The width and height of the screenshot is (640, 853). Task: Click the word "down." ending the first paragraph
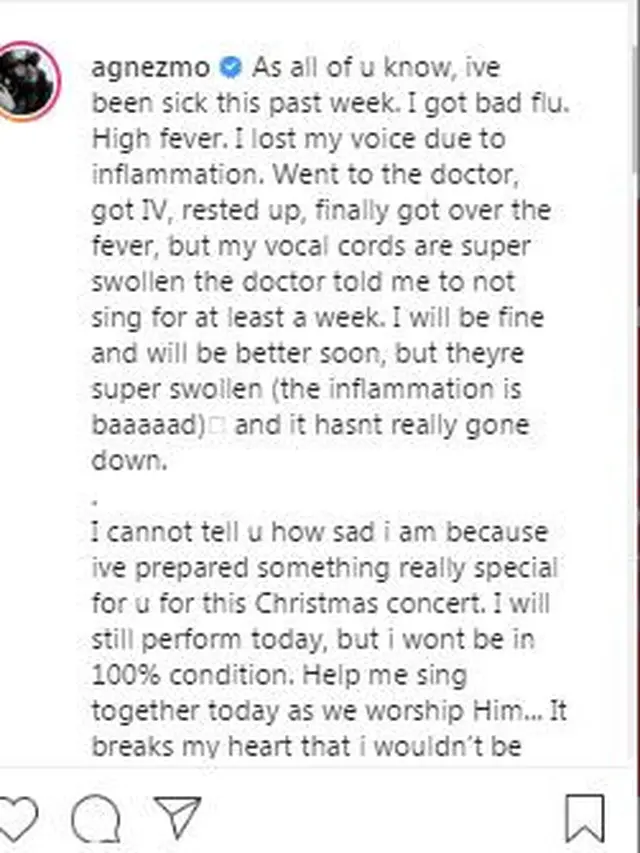[x=130, y=460]
